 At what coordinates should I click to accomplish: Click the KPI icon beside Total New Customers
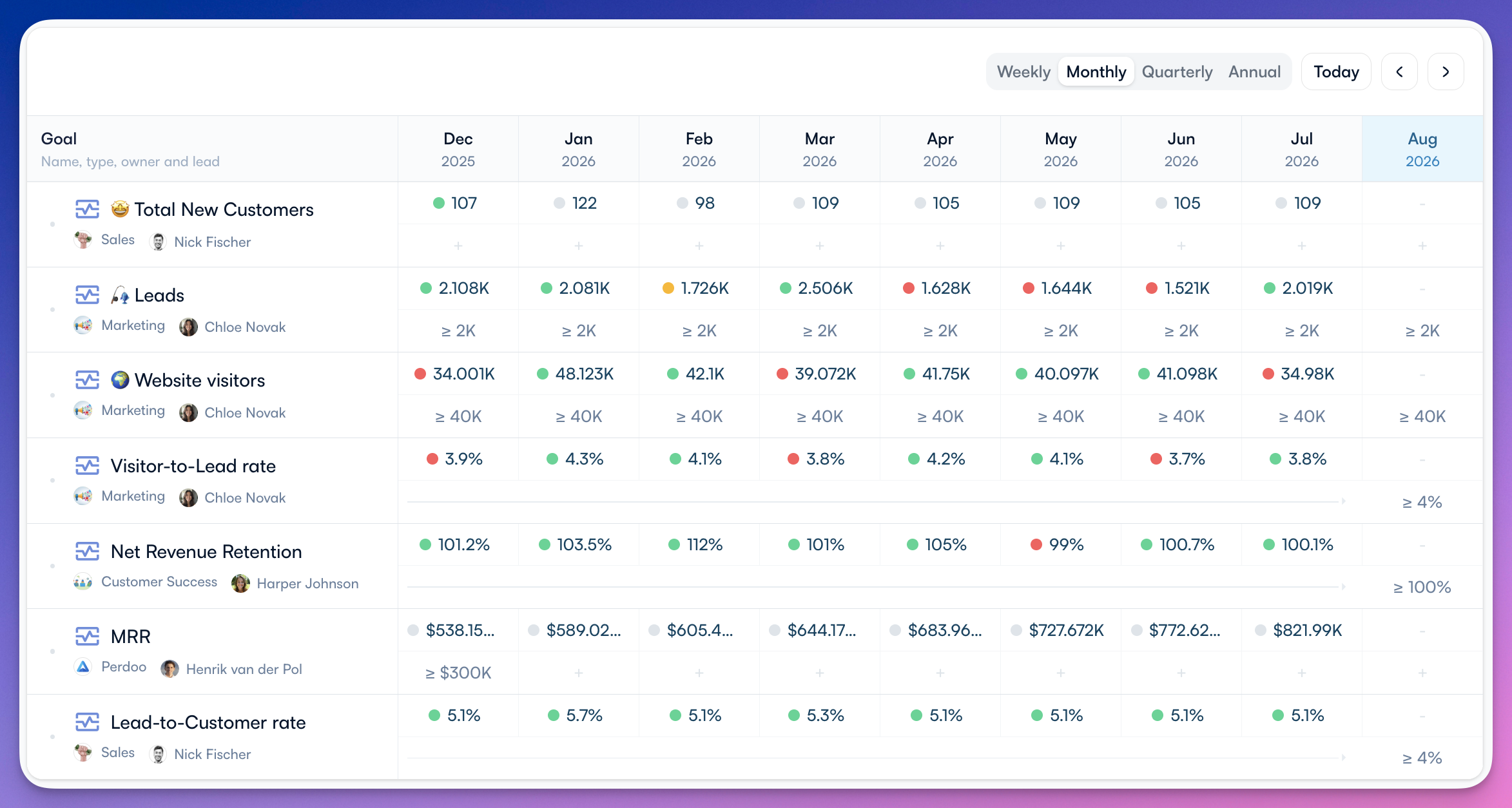coord(87,209)
